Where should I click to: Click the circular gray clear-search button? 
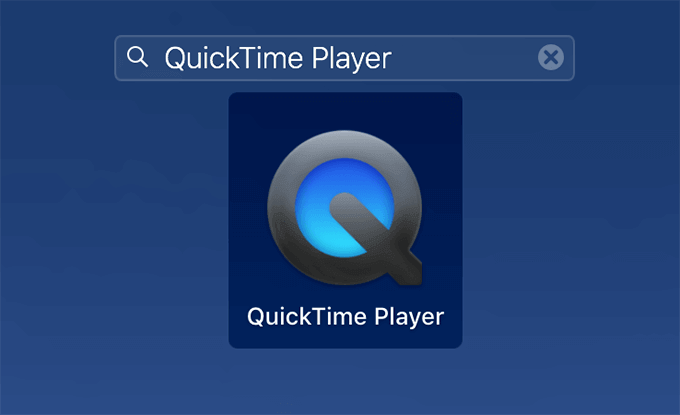click(551, 57)
